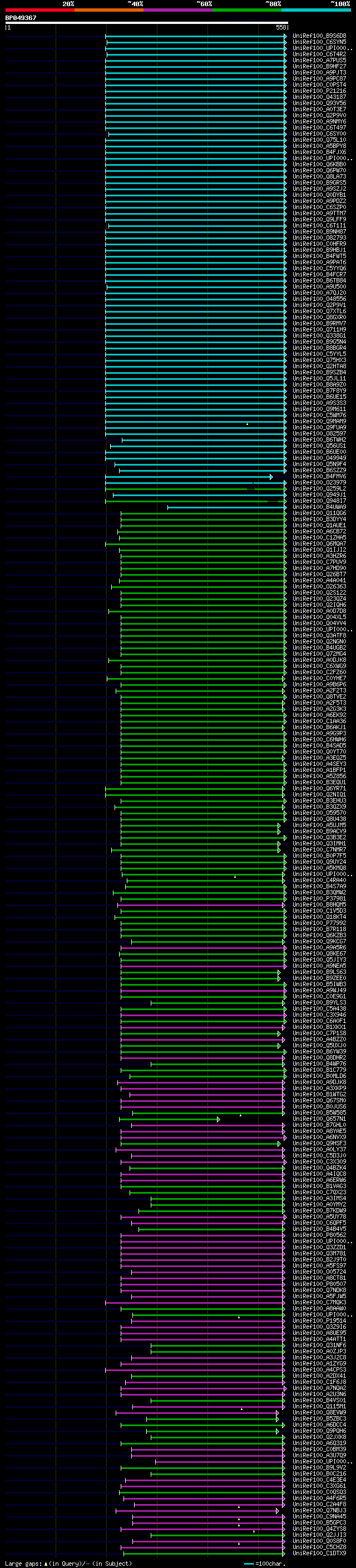356x1568 pixels.
Task: Click the label UniRef100_Q4ZYS8
Action: coord(319,1529)
